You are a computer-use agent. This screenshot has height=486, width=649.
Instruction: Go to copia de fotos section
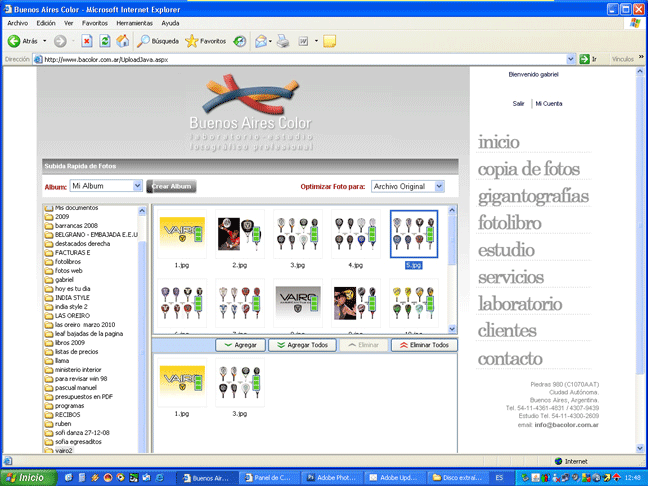click(529, 169)
